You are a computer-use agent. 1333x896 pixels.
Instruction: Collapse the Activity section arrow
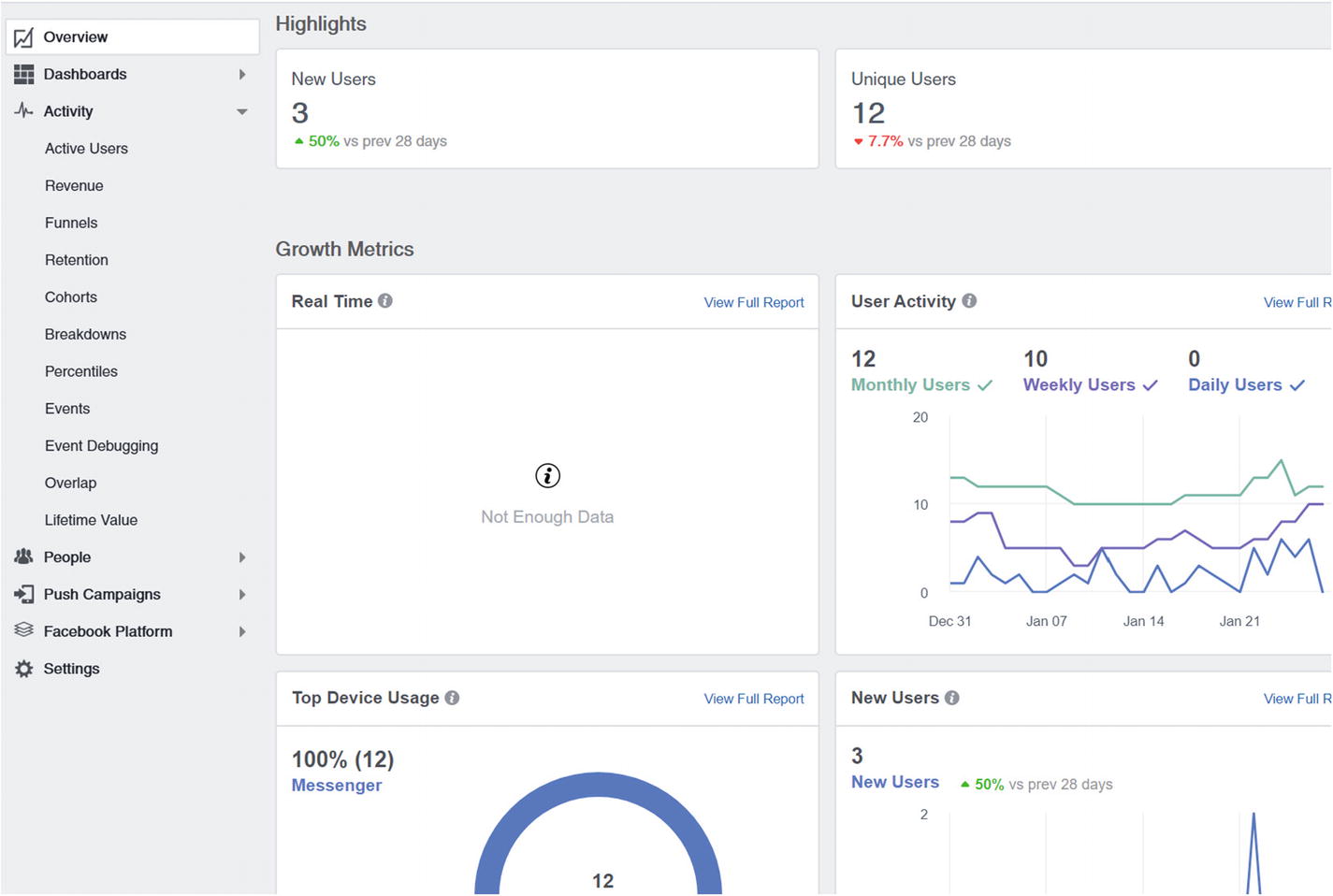pyautogui.click(x=242, y=111)
